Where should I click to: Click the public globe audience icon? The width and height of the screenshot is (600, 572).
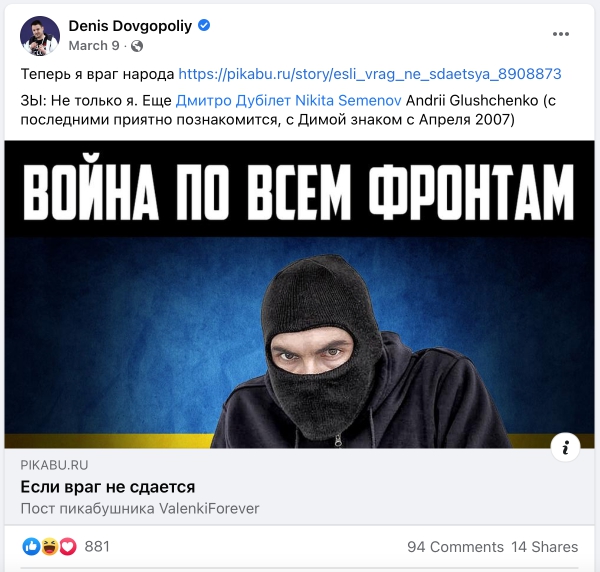pyautogui.click(x=137, y=46)
